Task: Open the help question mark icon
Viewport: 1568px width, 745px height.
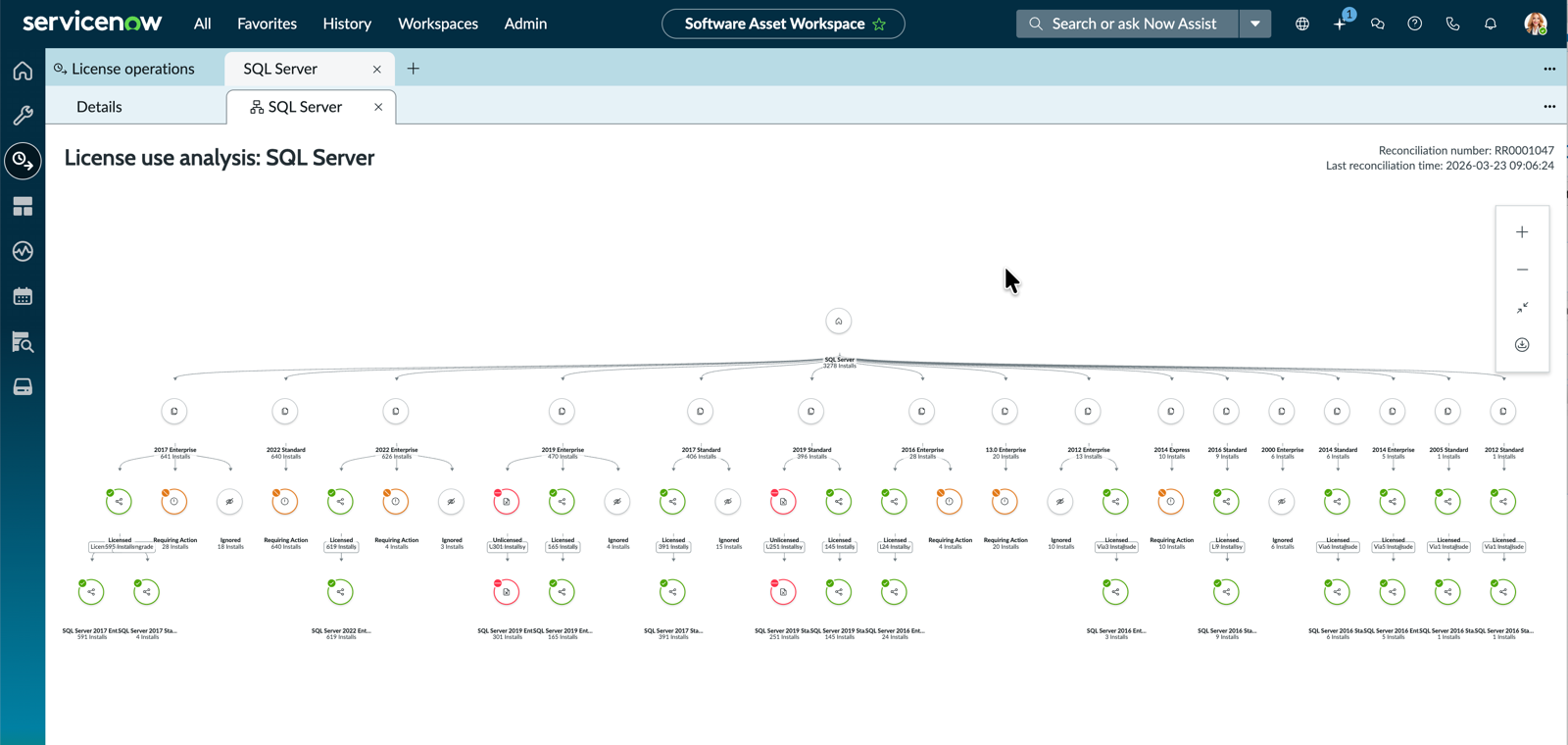Action: point(1415,24)
